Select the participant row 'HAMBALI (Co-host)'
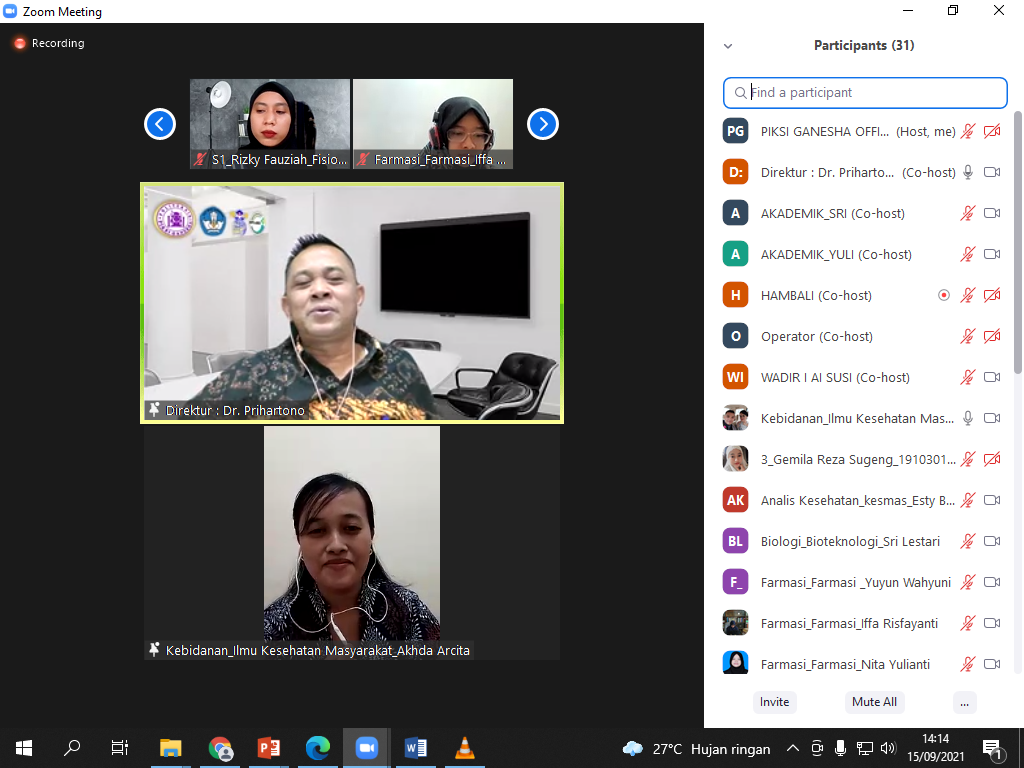The height and width of the screenshot is (768, 1024). (x=863, y=295)
